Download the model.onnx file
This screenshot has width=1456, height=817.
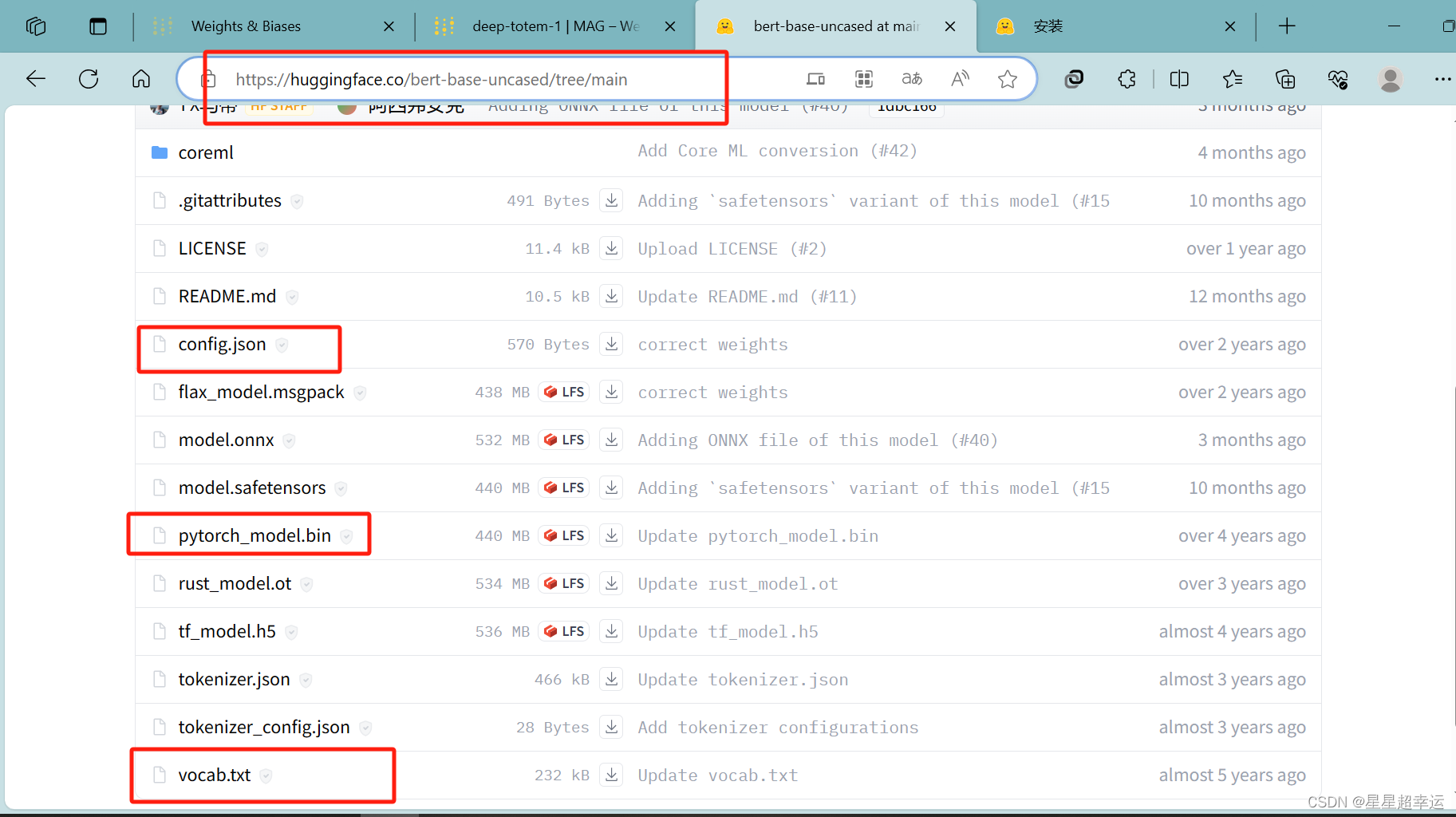tap(611, 440)
